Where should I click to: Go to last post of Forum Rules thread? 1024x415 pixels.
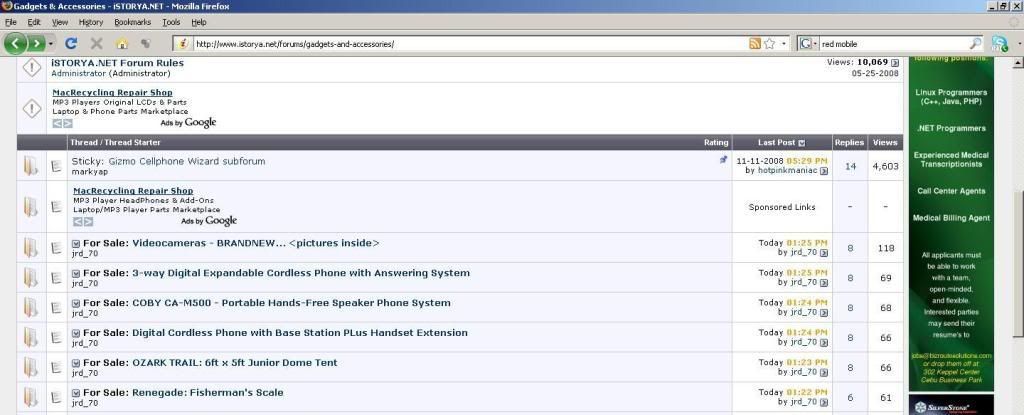895,63
